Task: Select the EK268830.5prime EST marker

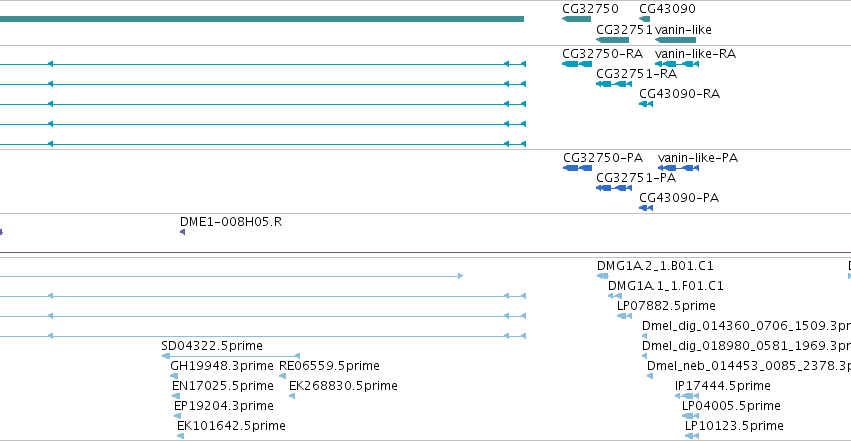Action: [x=292, y=396]
